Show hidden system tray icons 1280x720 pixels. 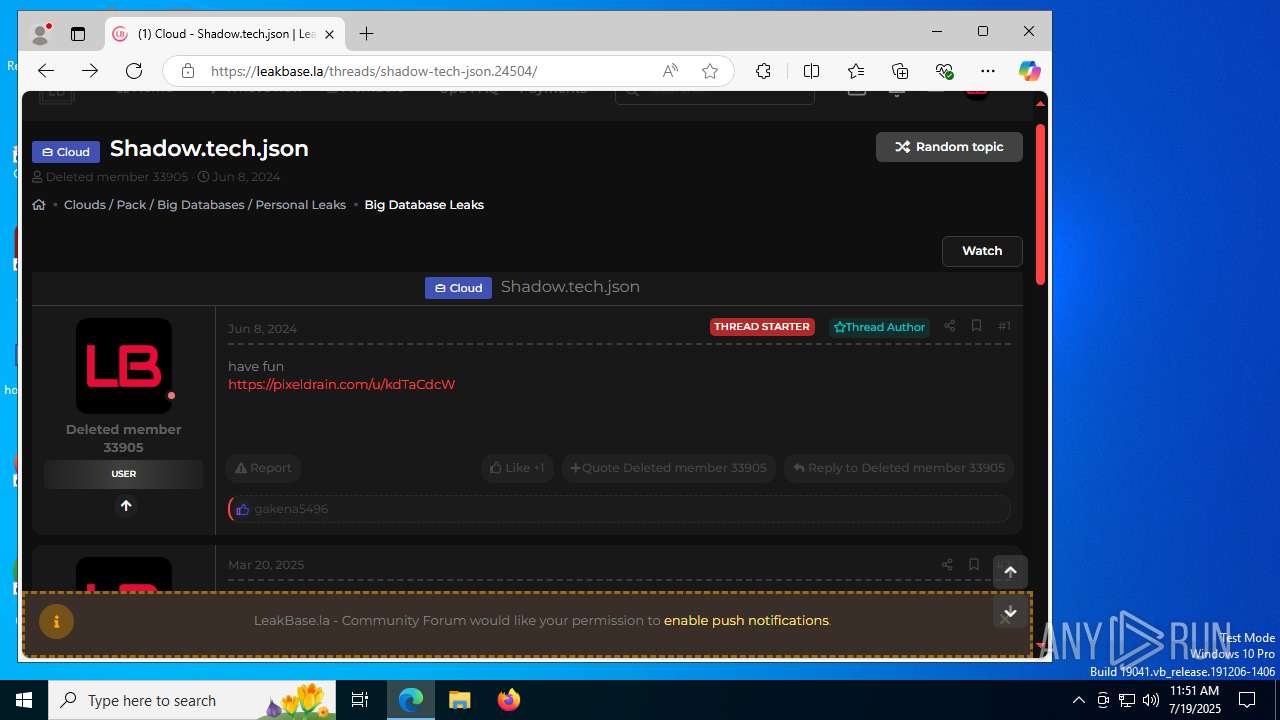pyautogui.click(x=1078, y=700)
